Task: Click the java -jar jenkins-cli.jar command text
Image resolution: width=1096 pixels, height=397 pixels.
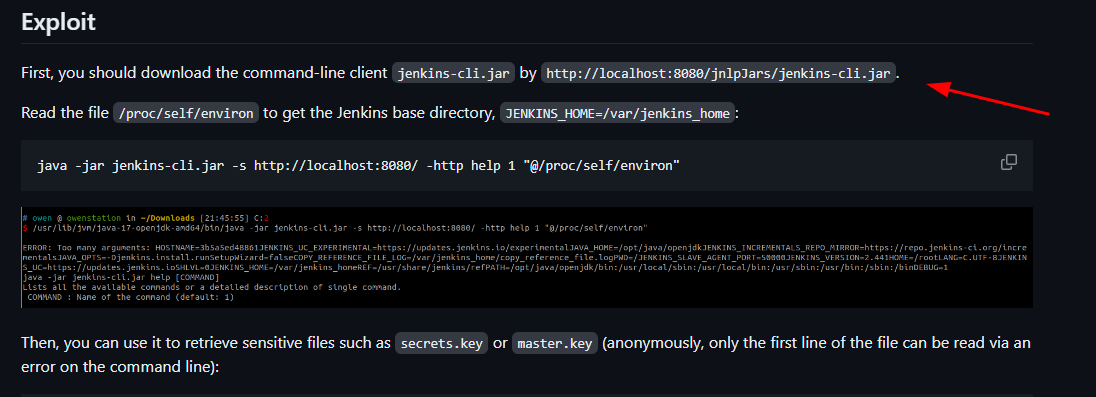Action: tap(359, 166)
